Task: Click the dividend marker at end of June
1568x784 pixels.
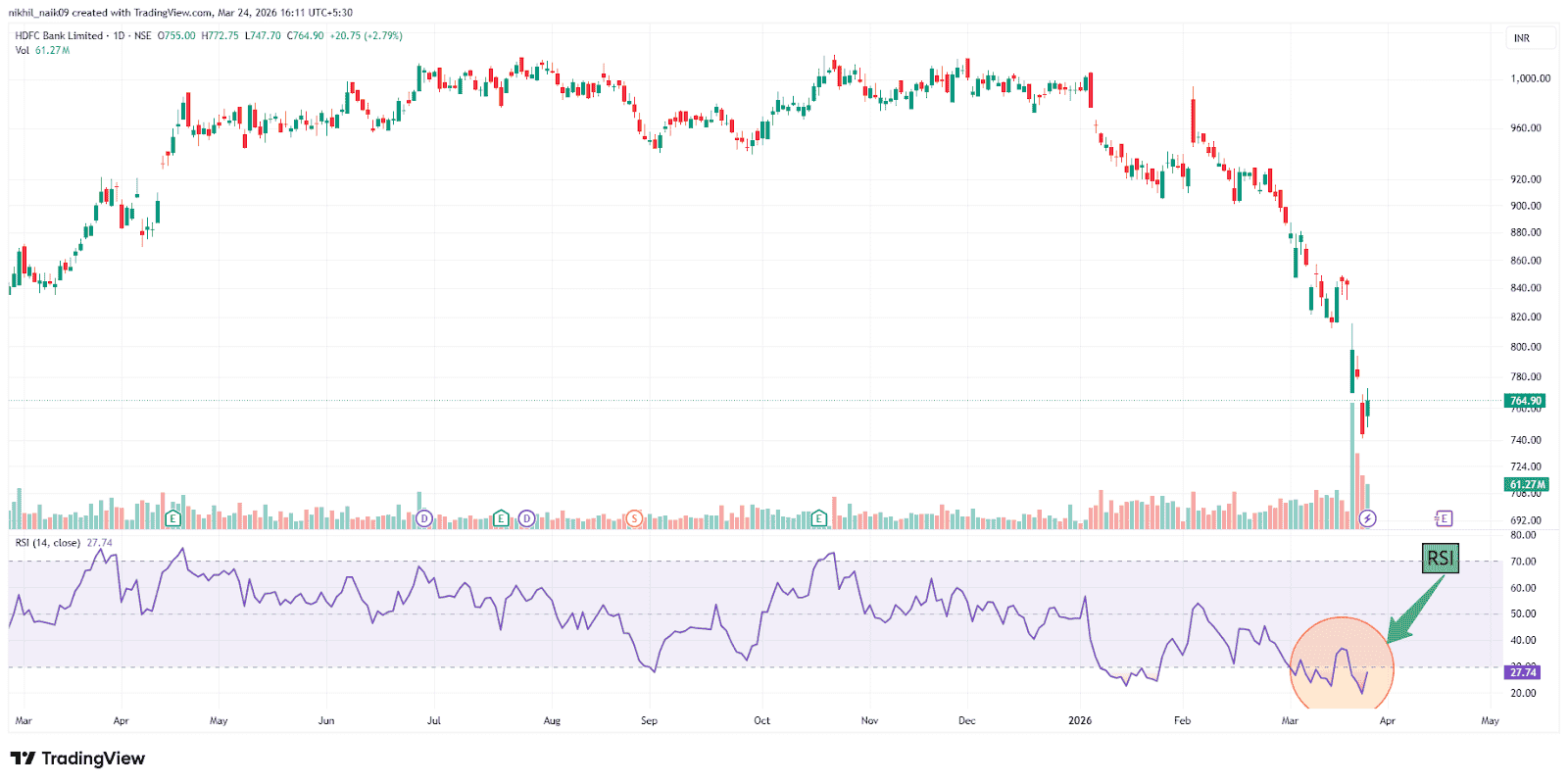Action: pyautogui.click(x=424, y=518)
